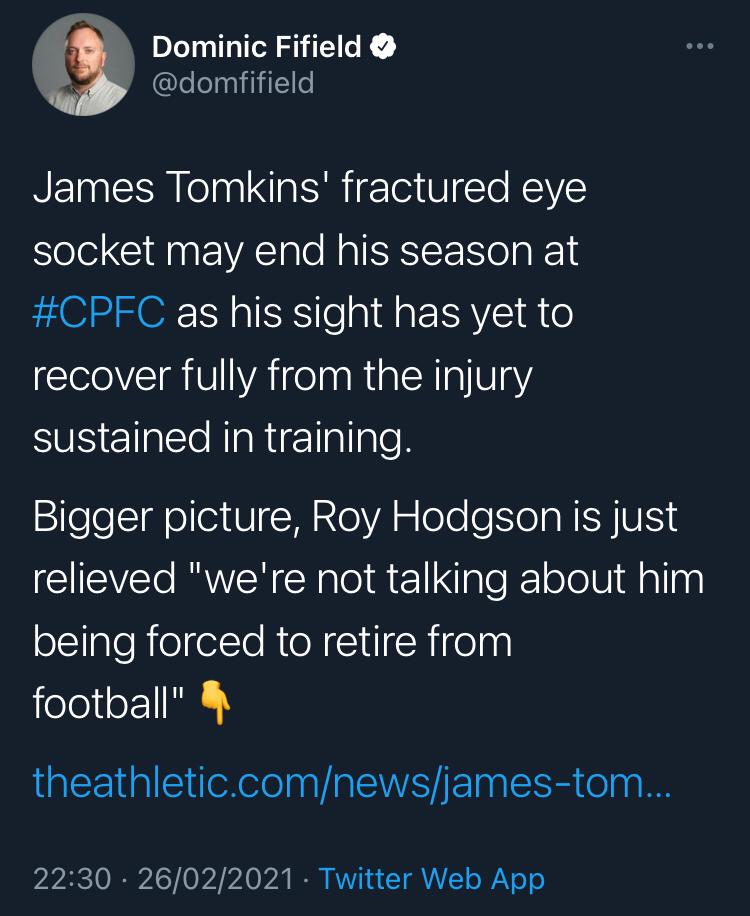Click the verified badge next to Dominic Fifield
Image resolution: width=750 pixels, height=916 pixels.
point(382,46)
